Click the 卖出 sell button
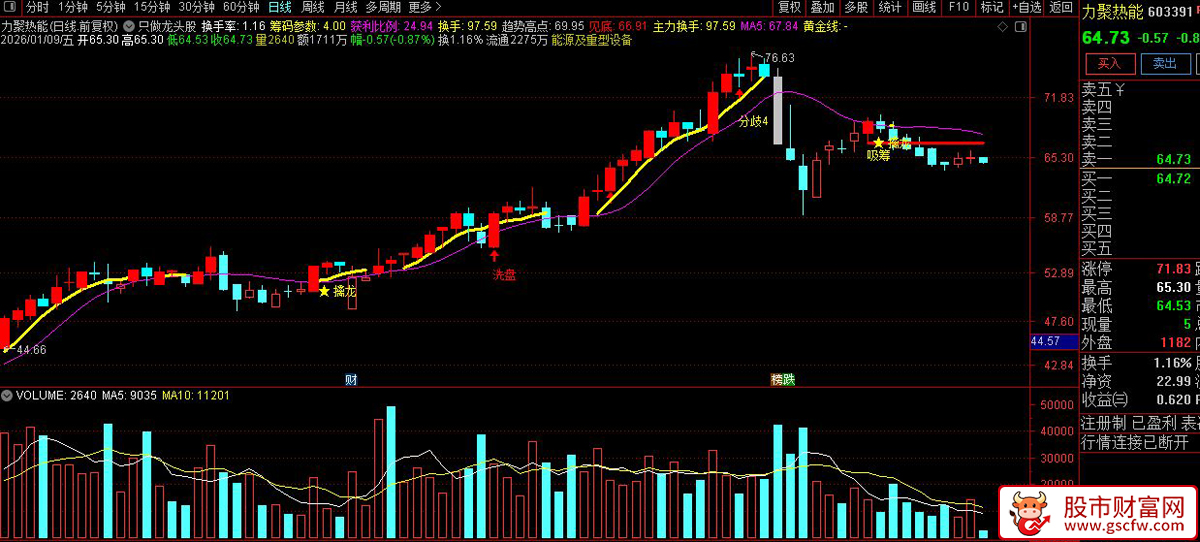 1165,64
